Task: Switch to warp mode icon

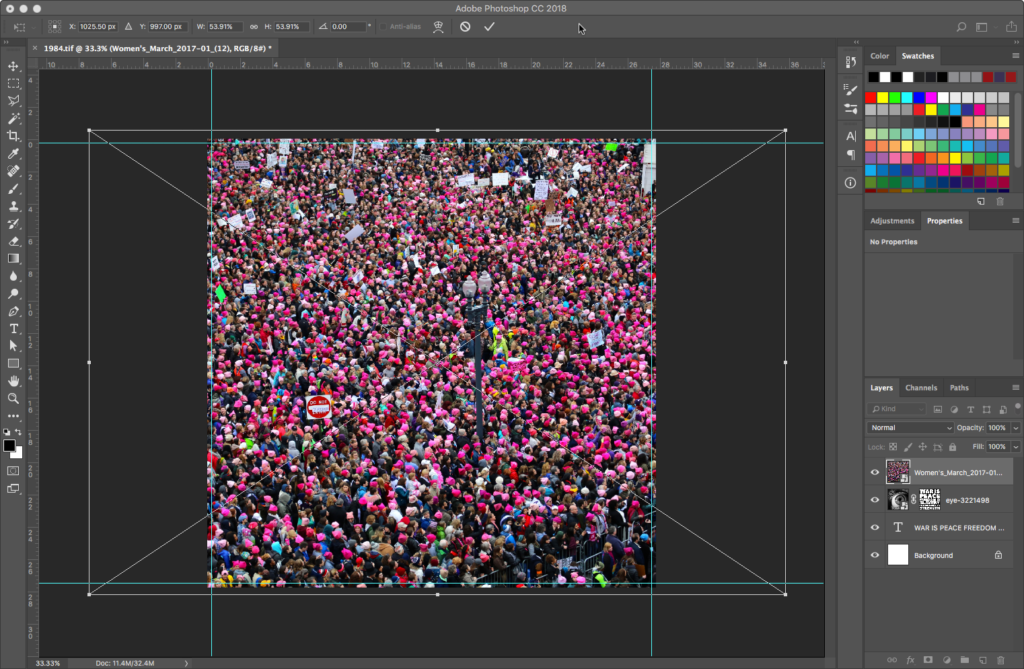Action: tap(438, 27)
